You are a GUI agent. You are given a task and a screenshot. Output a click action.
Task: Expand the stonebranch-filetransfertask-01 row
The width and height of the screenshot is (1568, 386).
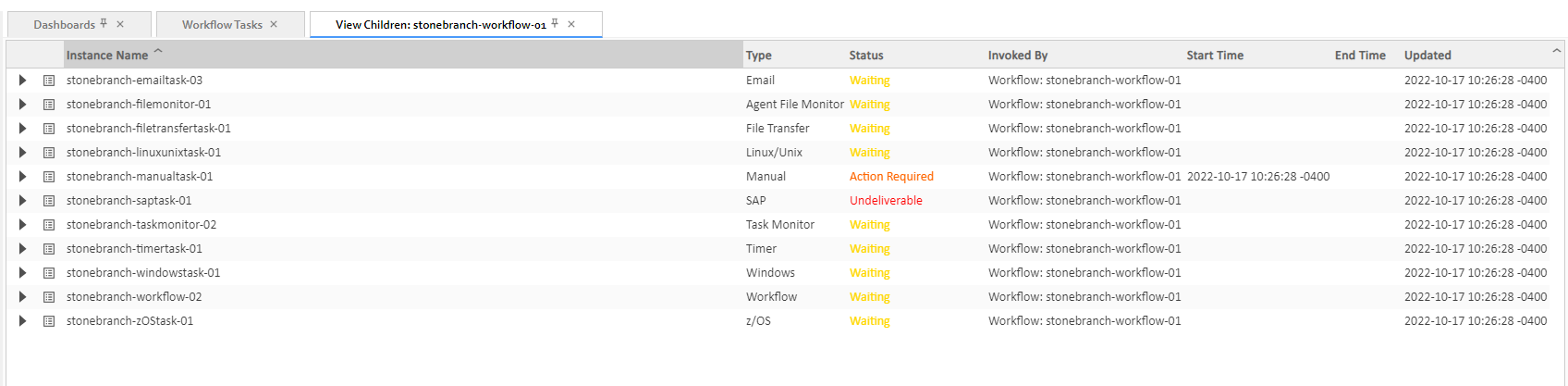23,129
